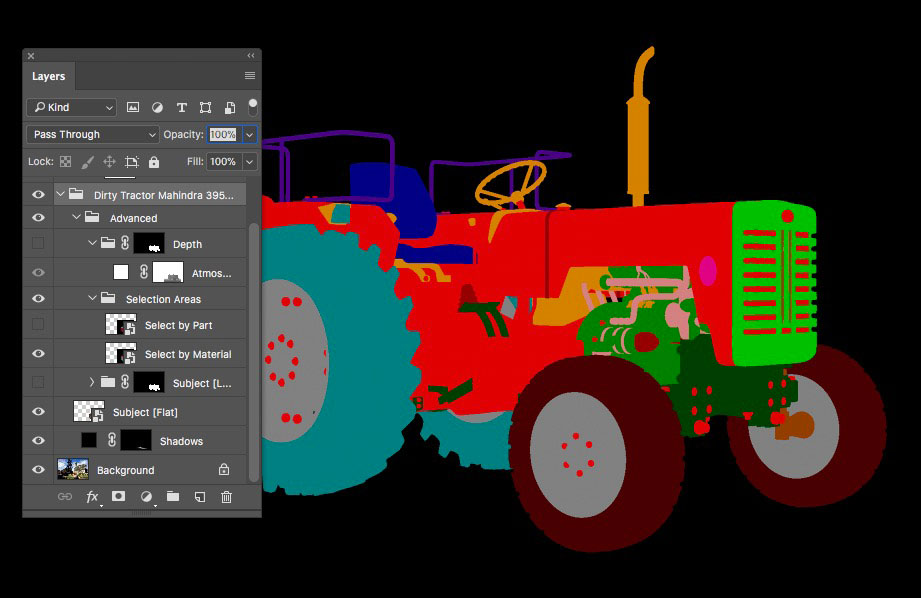Viewport: 921px width, 598px height.
Task: Expand the Subject [L... group folder
Action: tap(92, 383)
